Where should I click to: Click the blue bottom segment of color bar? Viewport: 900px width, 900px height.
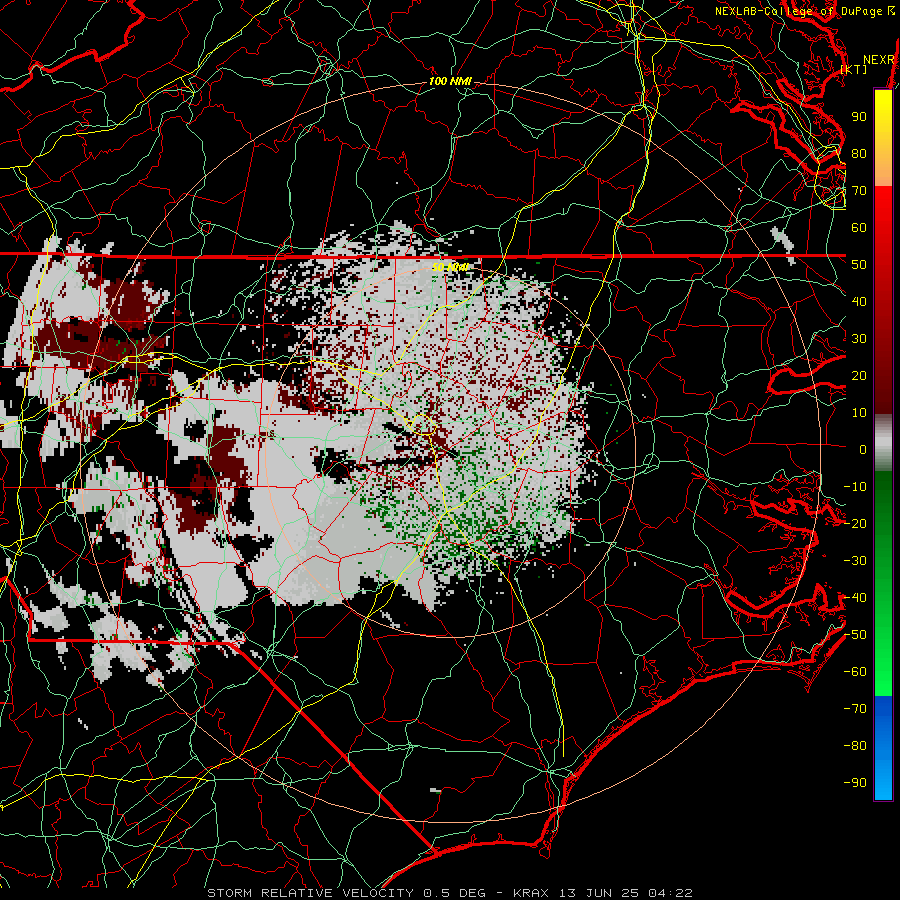pos(883,747)
